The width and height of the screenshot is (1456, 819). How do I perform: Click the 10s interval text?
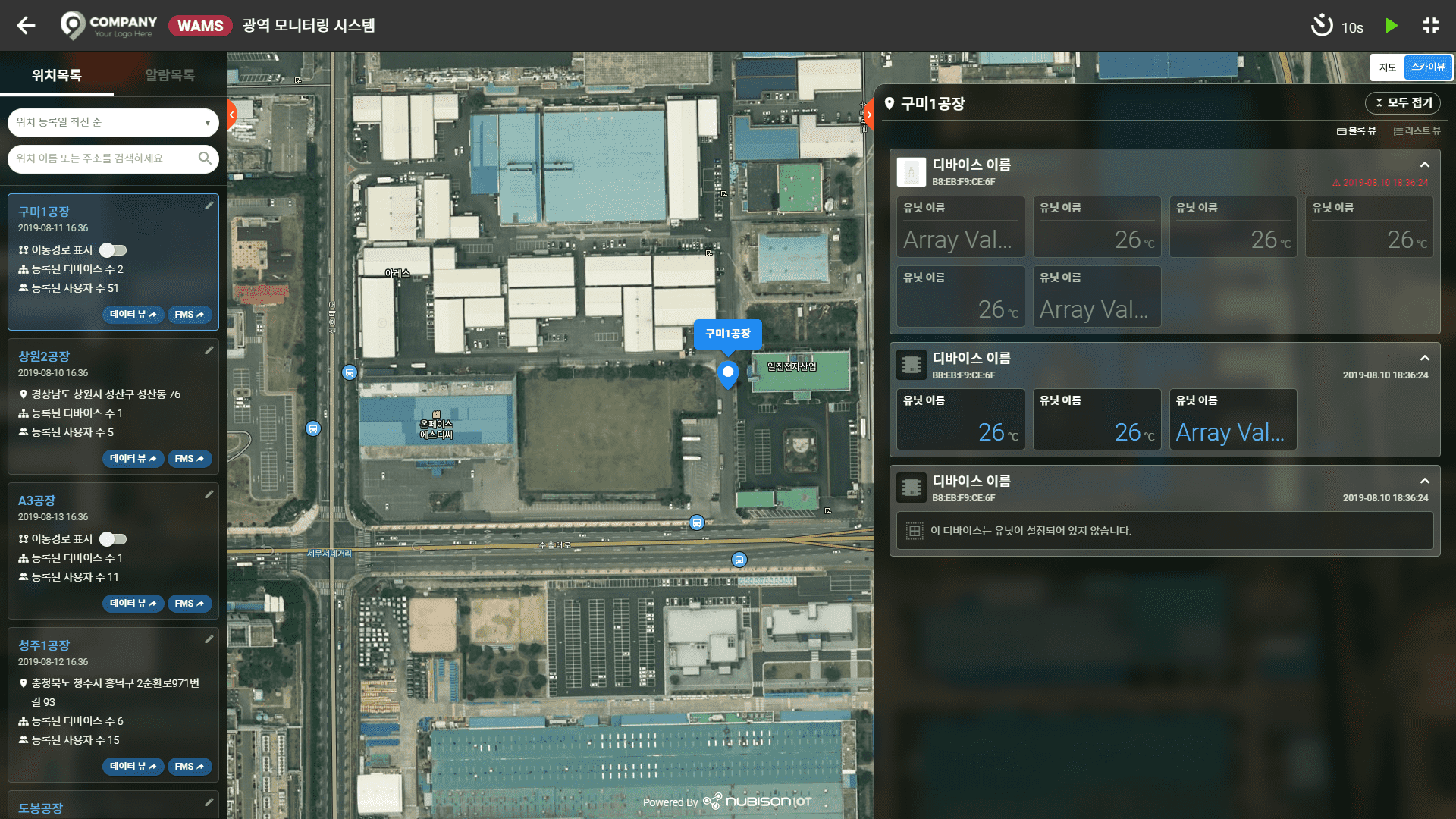1352,28
